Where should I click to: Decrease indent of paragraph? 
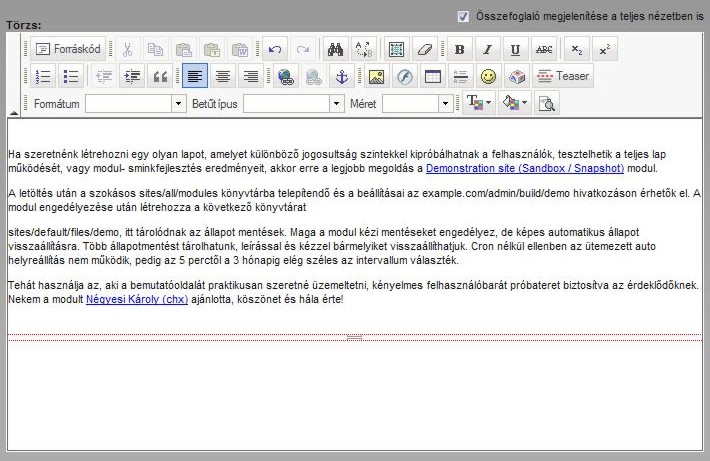[x=104, y=76]
